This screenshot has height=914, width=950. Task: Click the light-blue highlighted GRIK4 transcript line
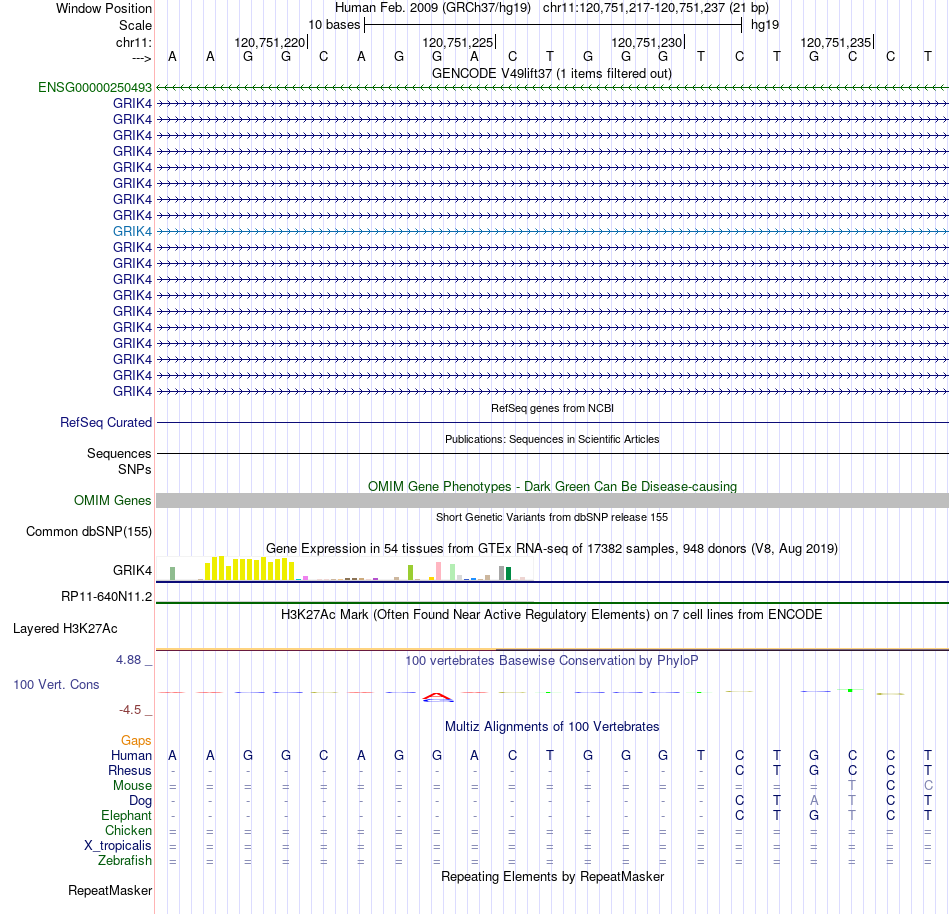[553, 231]
